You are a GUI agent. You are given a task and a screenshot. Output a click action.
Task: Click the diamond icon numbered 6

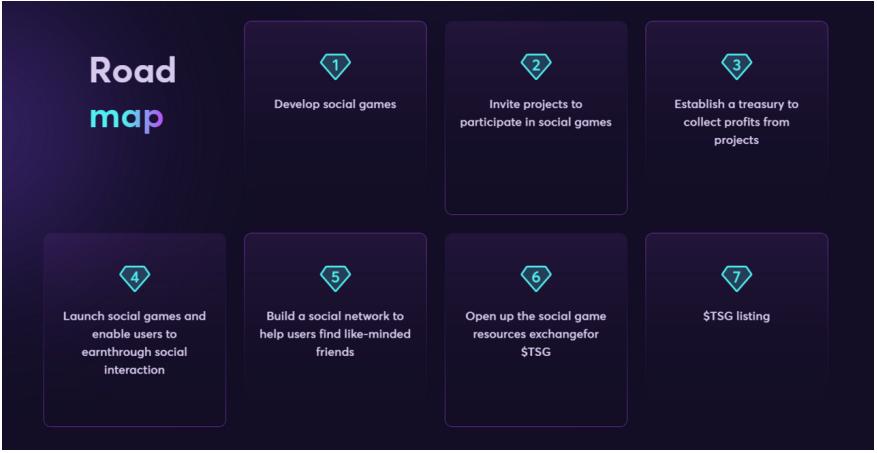(536, 277)
